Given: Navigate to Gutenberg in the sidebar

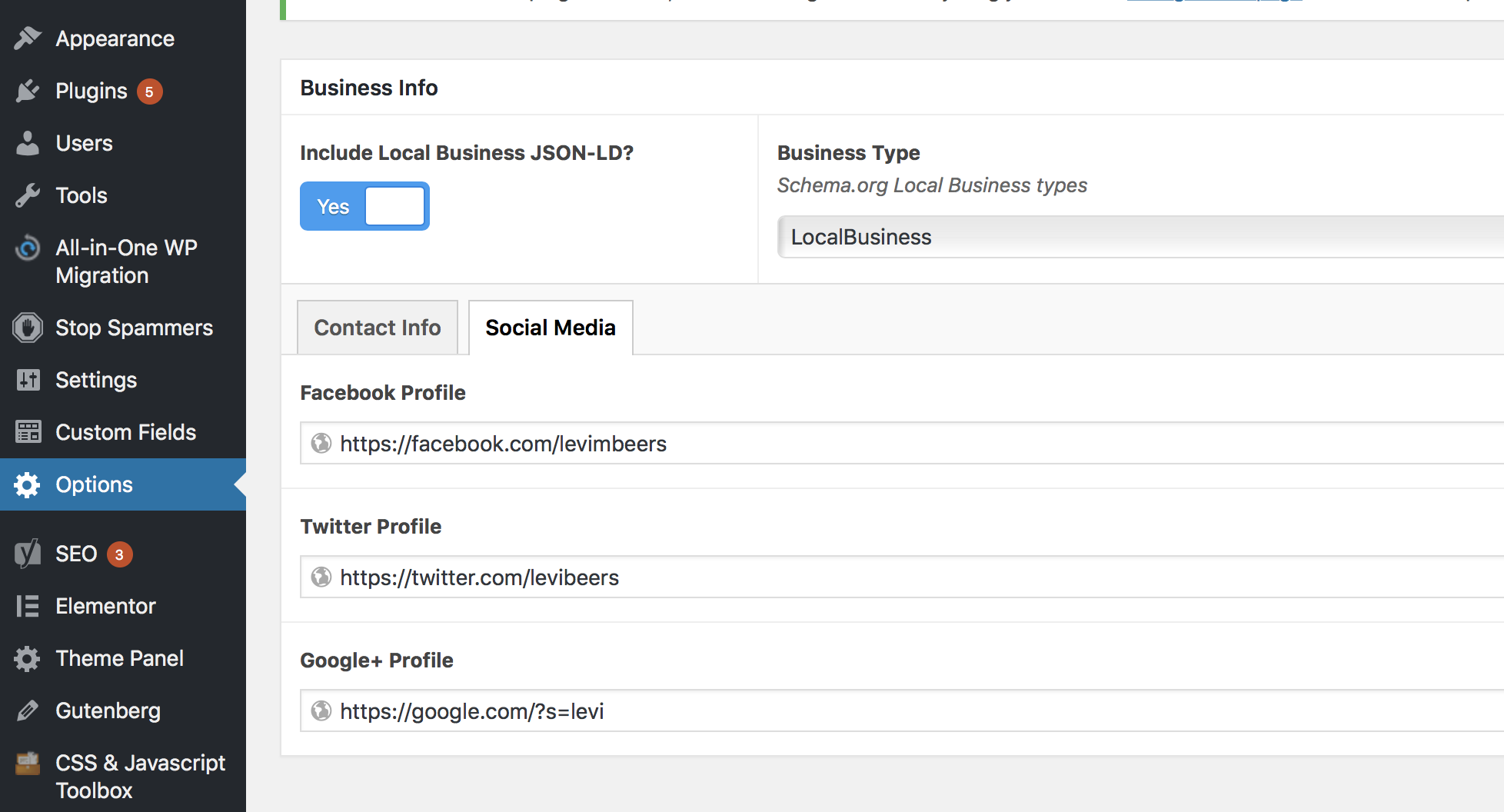Looking at the screenshot, I should 108,710.
